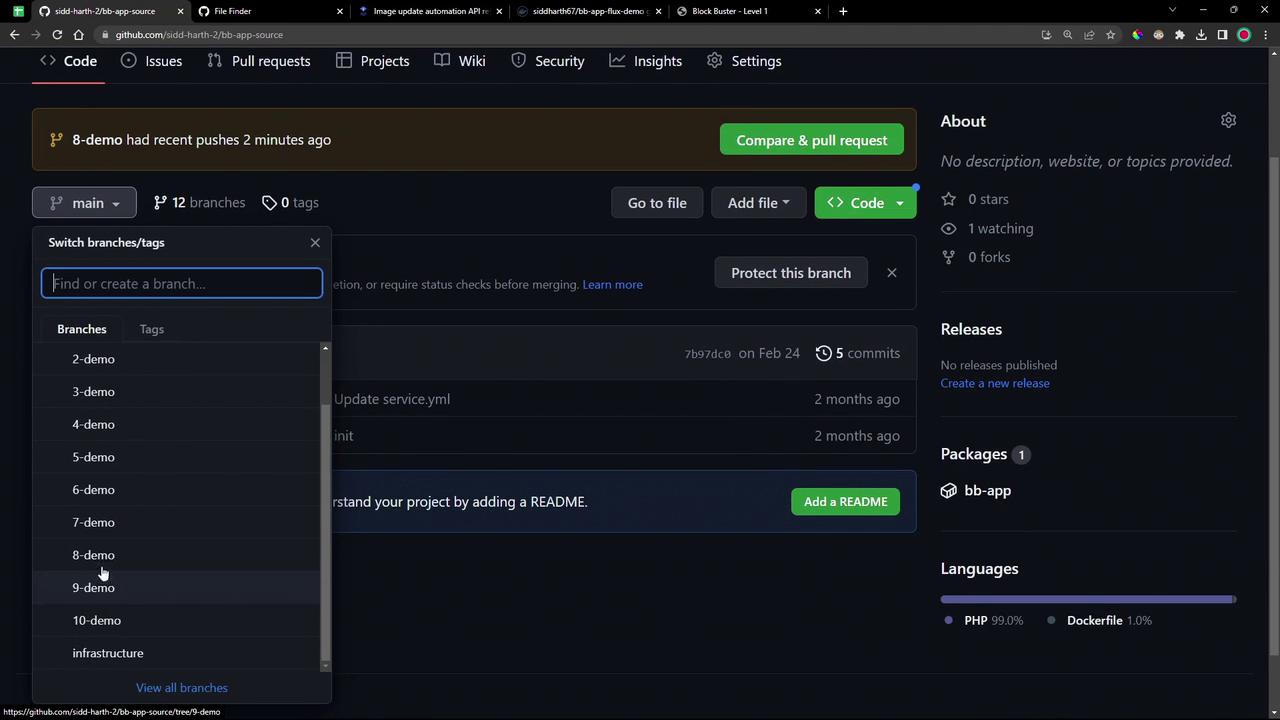The image size is (1280, 720).
Task: Close the Switch branches/tags popup
Action: pyautogui.click(x=315, y=243)
